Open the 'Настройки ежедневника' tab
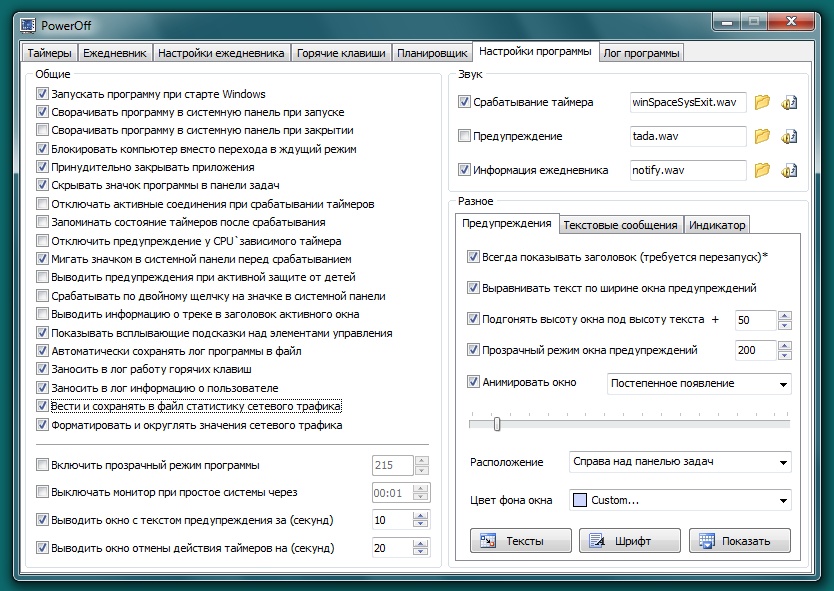This screenshot has width=834, height=591. (221, 53)
